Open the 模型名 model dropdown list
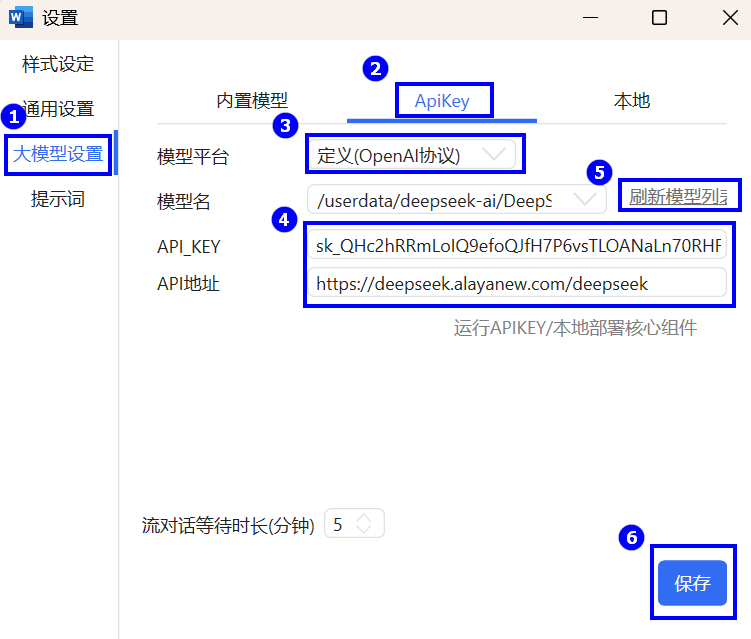The image size is (751, 639). pyautogui.click(x=456, y=201)
